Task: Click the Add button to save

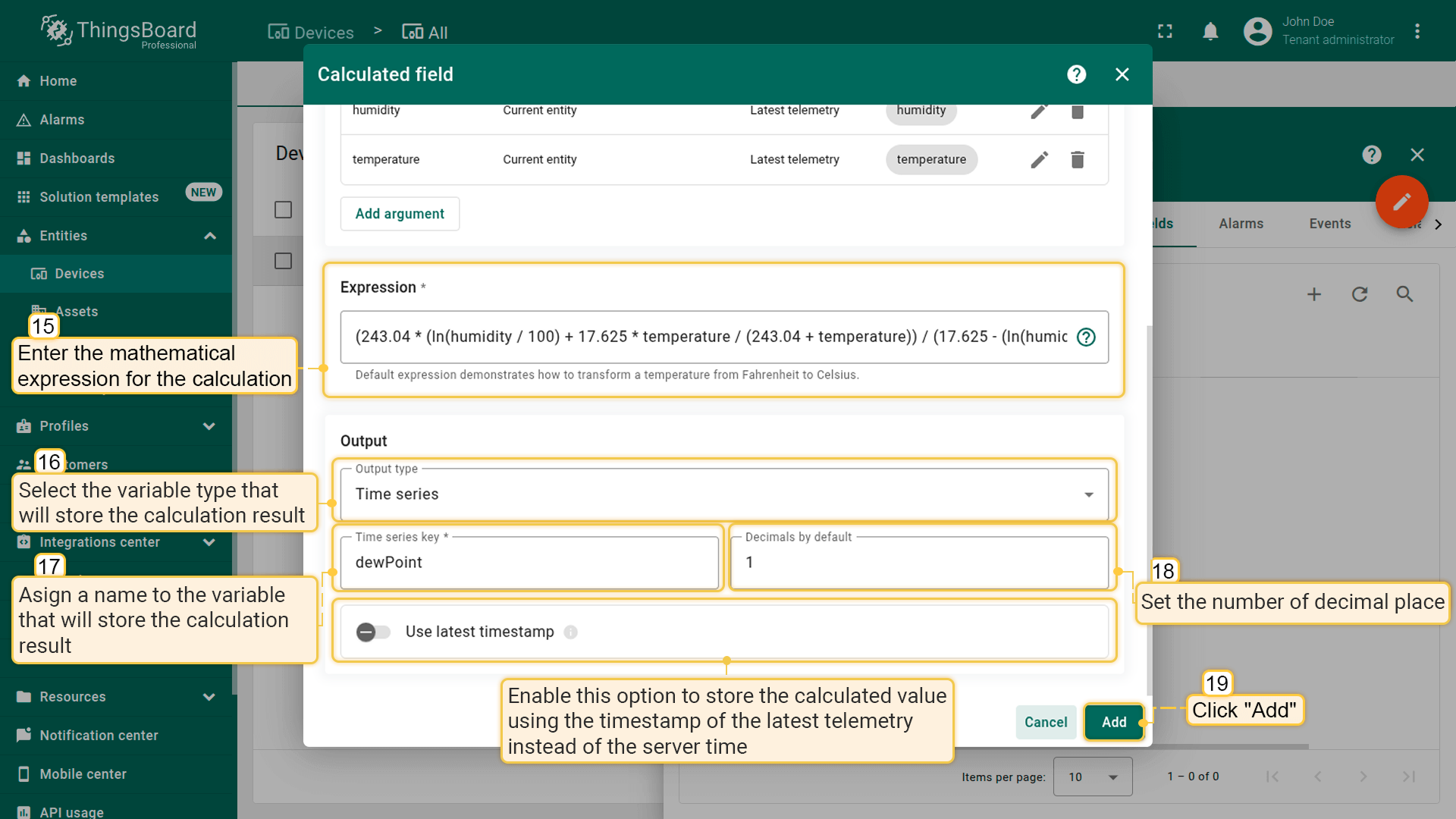Action: pyautogui.click(x=1113, y=722)
